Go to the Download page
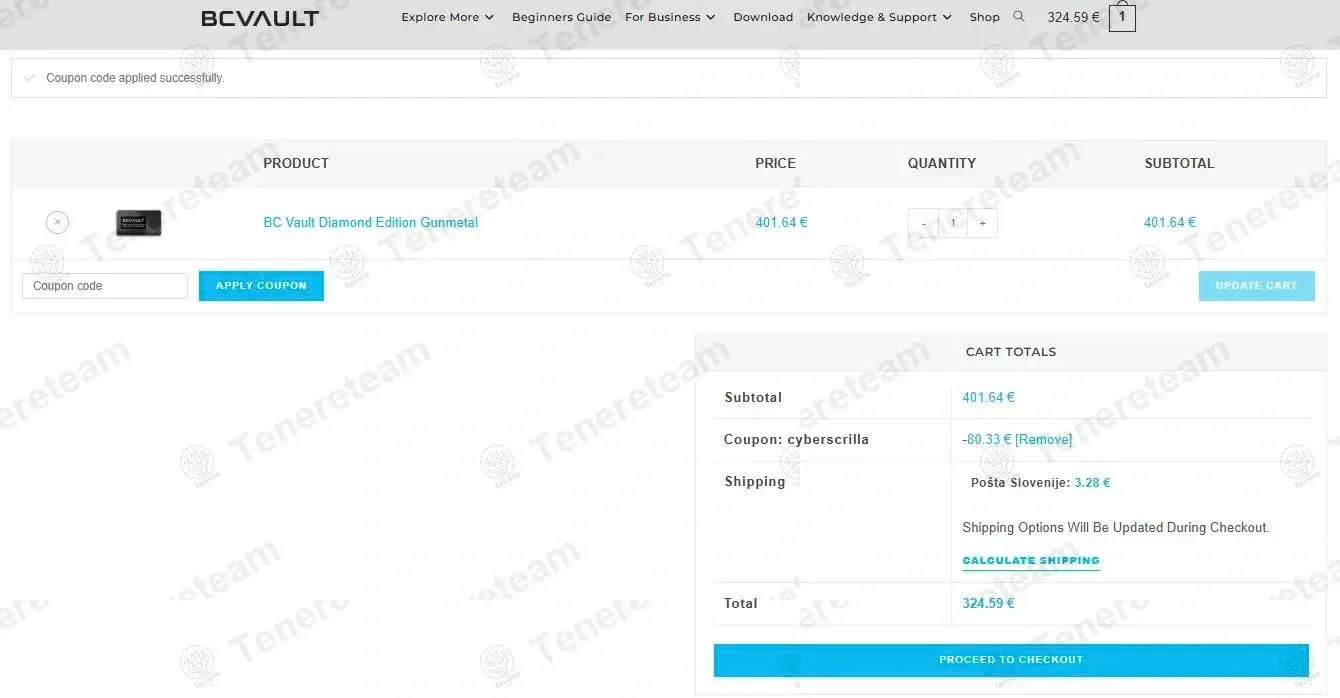This screenshot has height=698, width=1340. (x=763, y=17)
